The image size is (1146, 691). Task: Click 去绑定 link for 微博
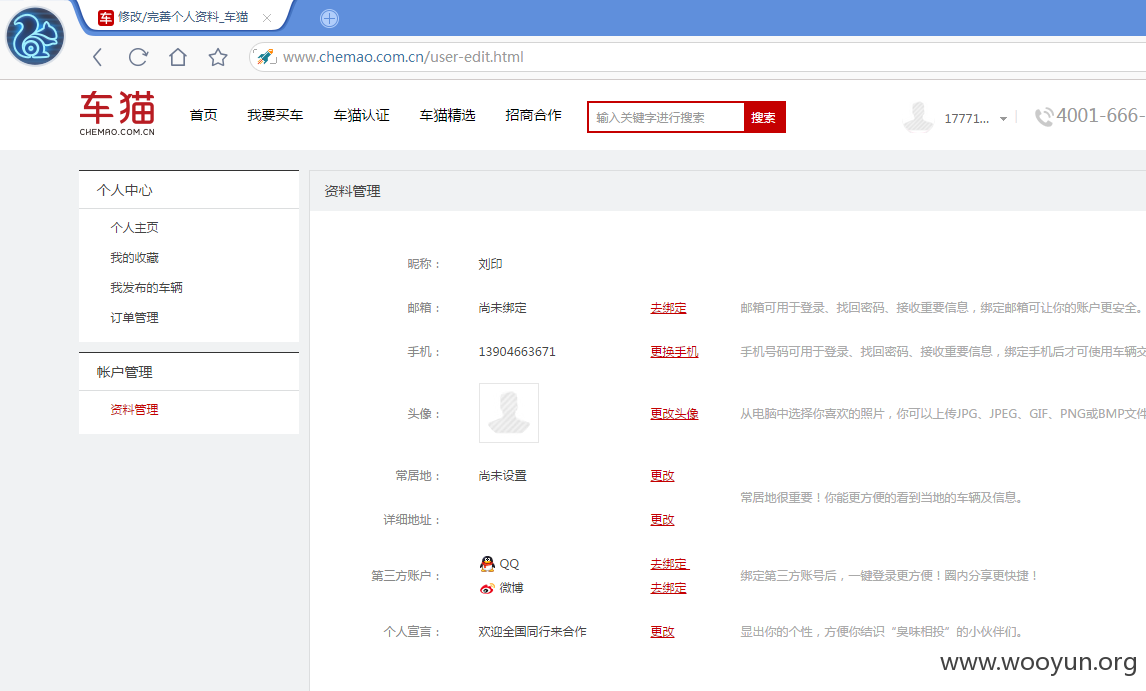tap(669, 588)
